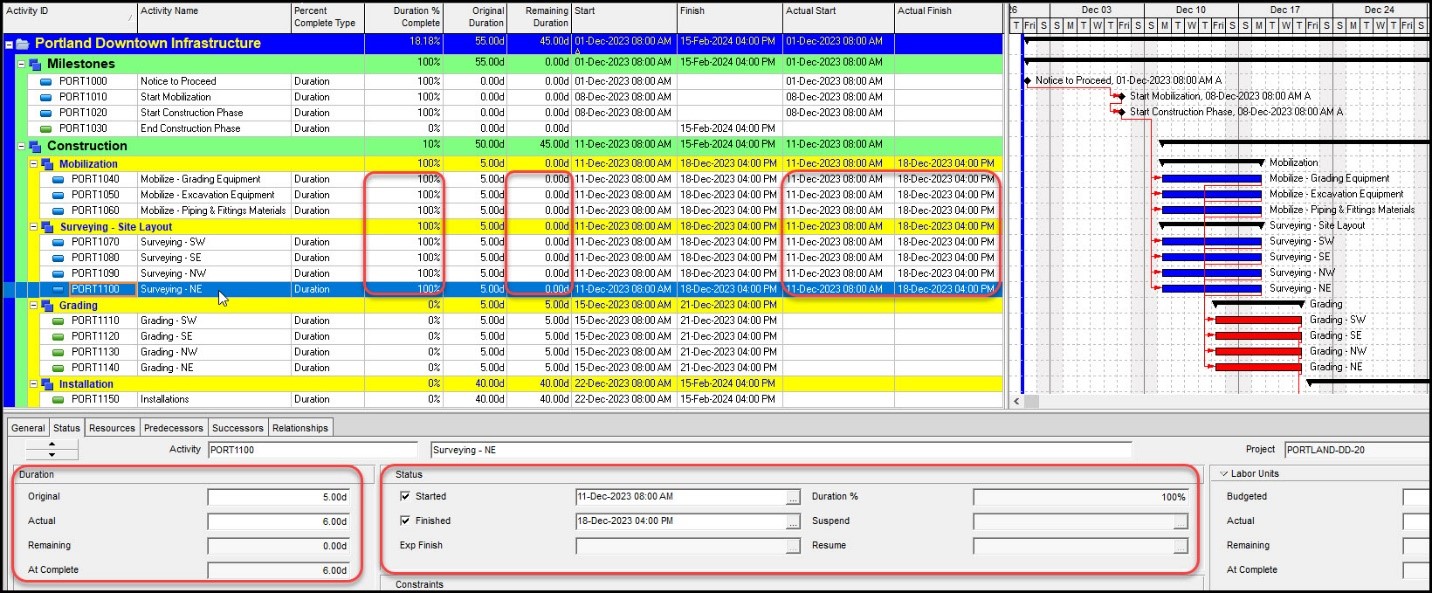Click the Construction WBS icon
This screenshot has height=593, width=1432.
coord(35,146)
